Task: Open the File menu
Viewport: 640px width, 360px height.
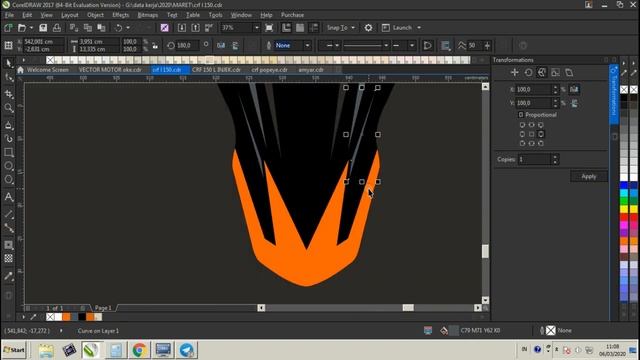Action: (x=9, y=15)
